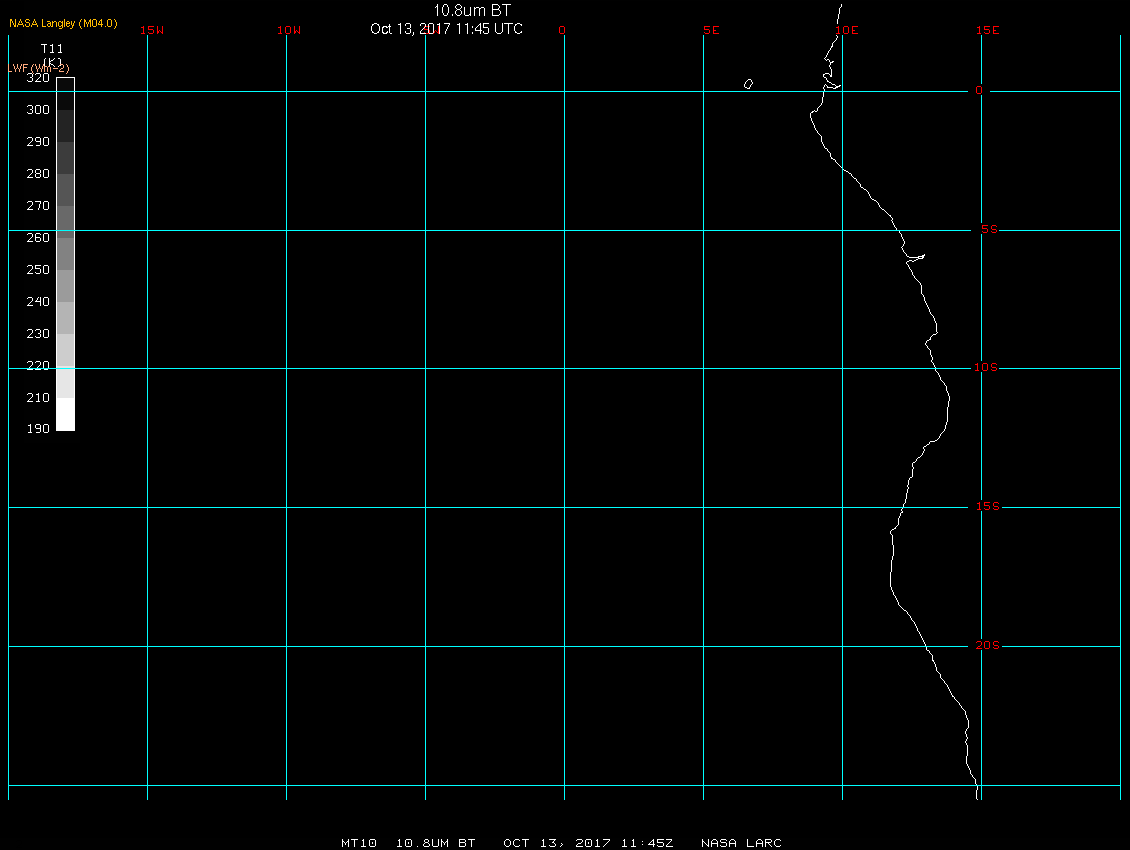
Task: Click the NASA LARC text in footer
Action: click(741, 843)
